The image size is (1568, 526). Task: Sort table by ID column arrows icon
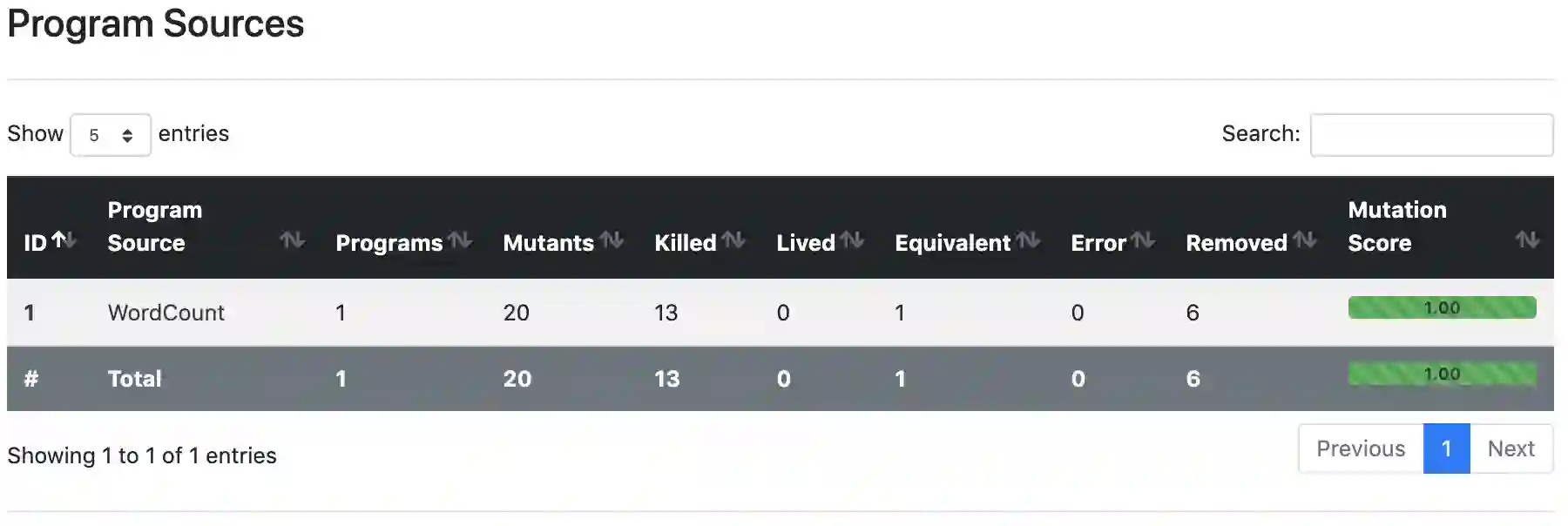[64, 240]
